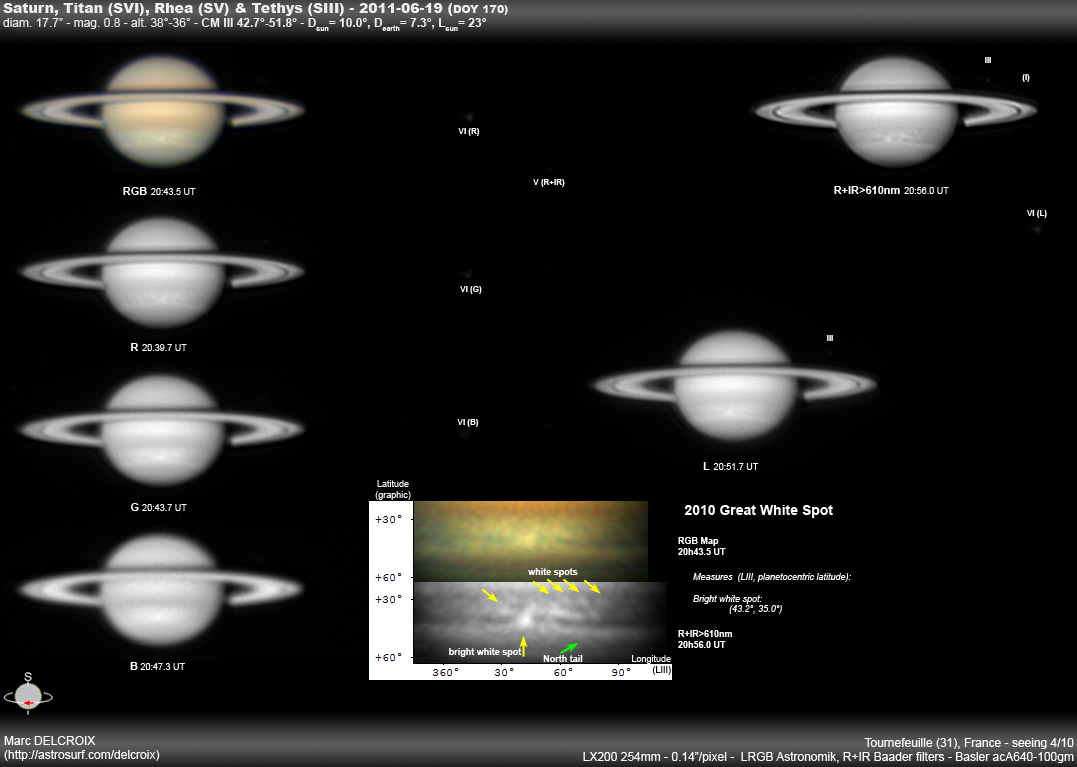Click the Tethys III marker above the L image
Screen dimensions: 1077x767
coord(829,338)
